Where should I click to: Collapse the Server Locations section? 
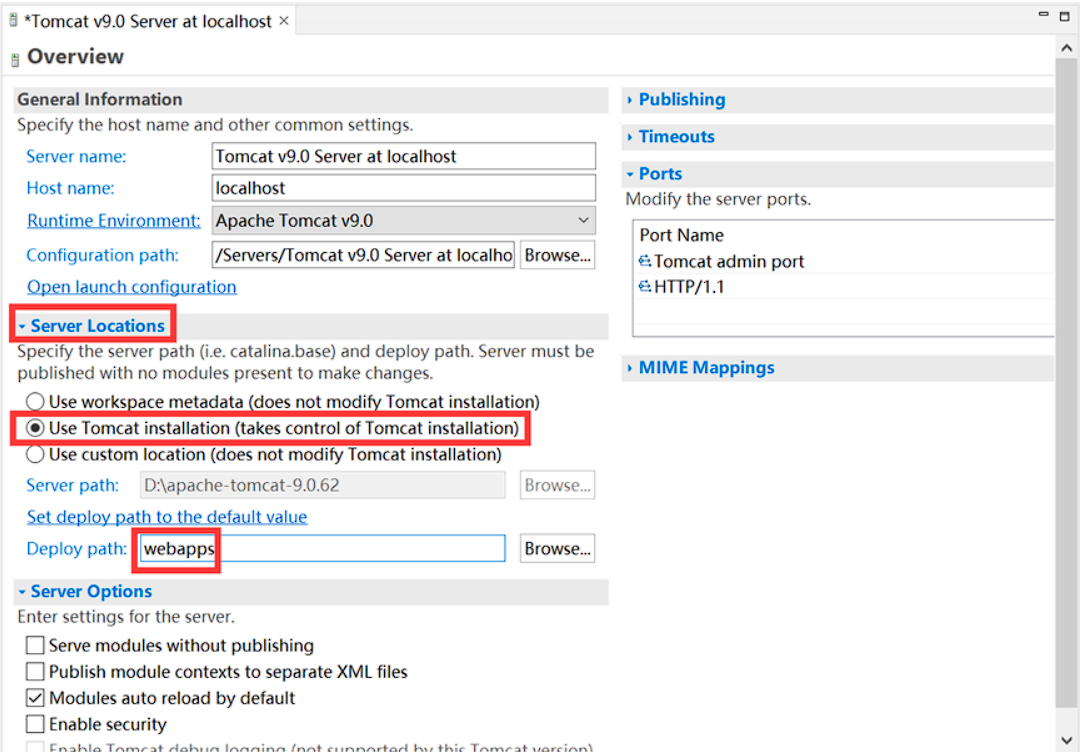[22, 326]
